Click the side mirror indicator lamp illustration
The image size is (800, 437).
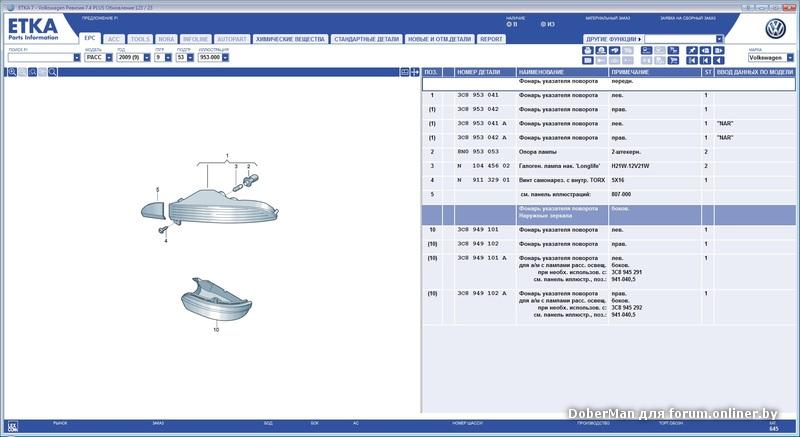click(x=216, y=299)
